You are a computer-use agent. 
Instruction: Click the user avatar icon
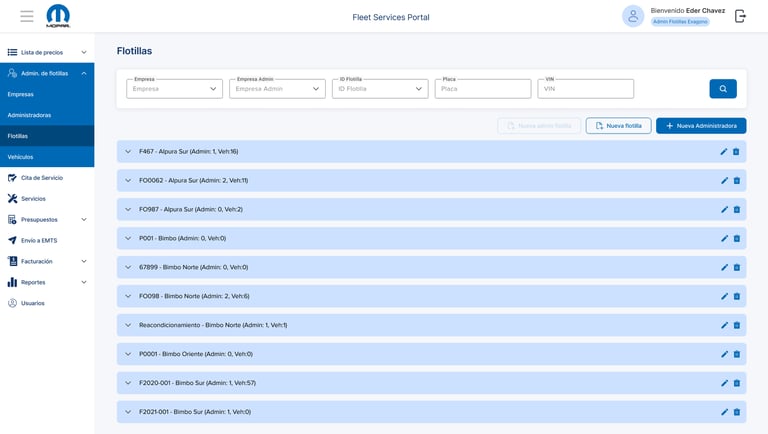pos(633,16)
